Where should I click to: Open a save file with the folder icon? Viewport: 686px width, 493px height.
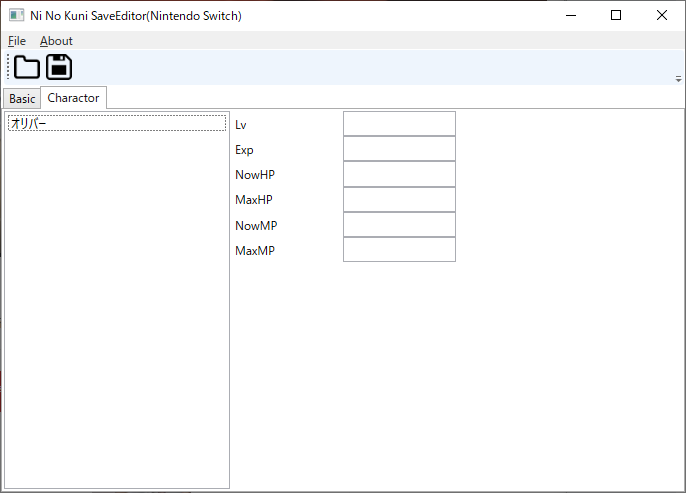click(27, 67)
